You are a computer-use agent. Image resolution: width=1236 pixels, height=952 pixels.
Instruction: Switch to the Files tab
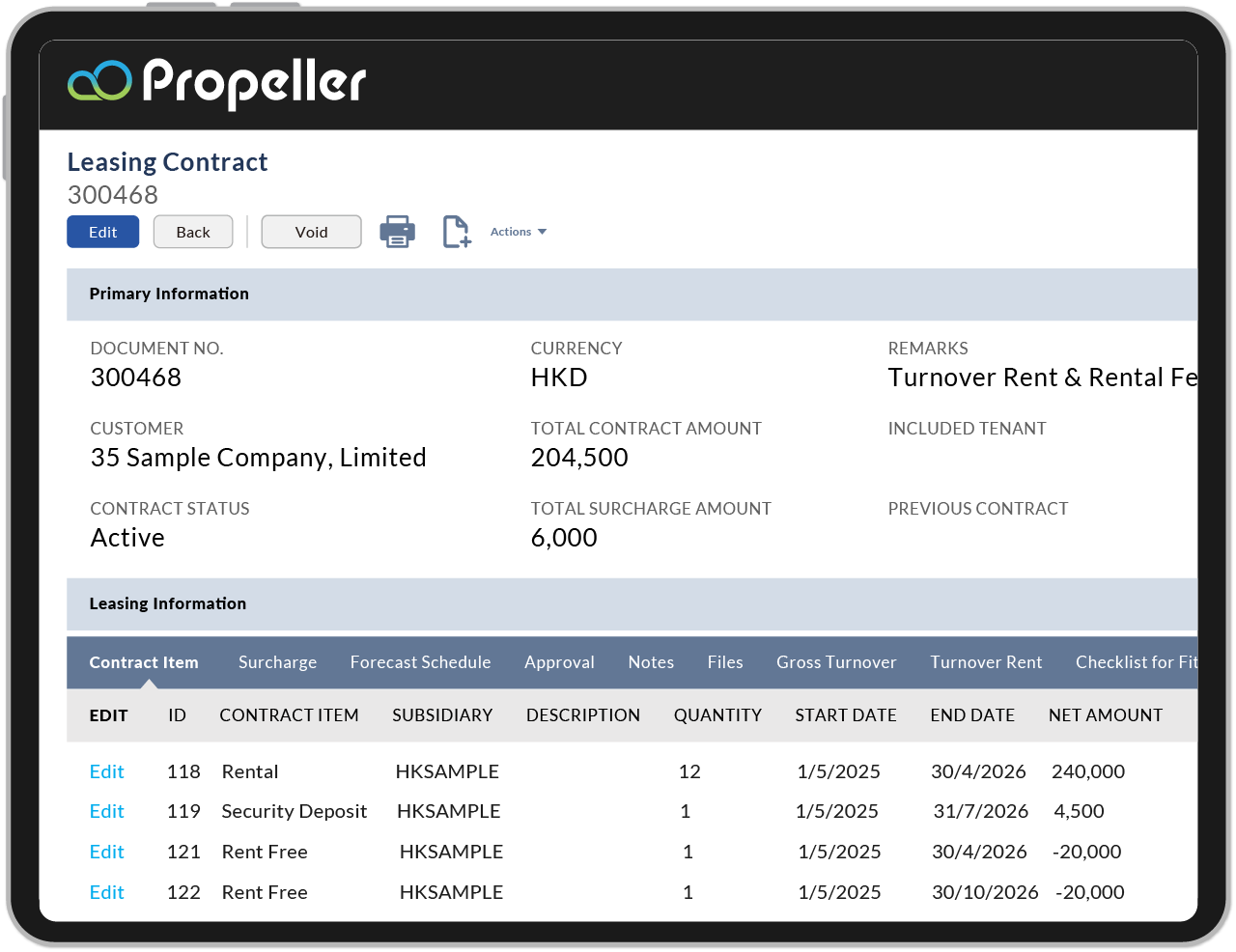click(x=724, y=662)
